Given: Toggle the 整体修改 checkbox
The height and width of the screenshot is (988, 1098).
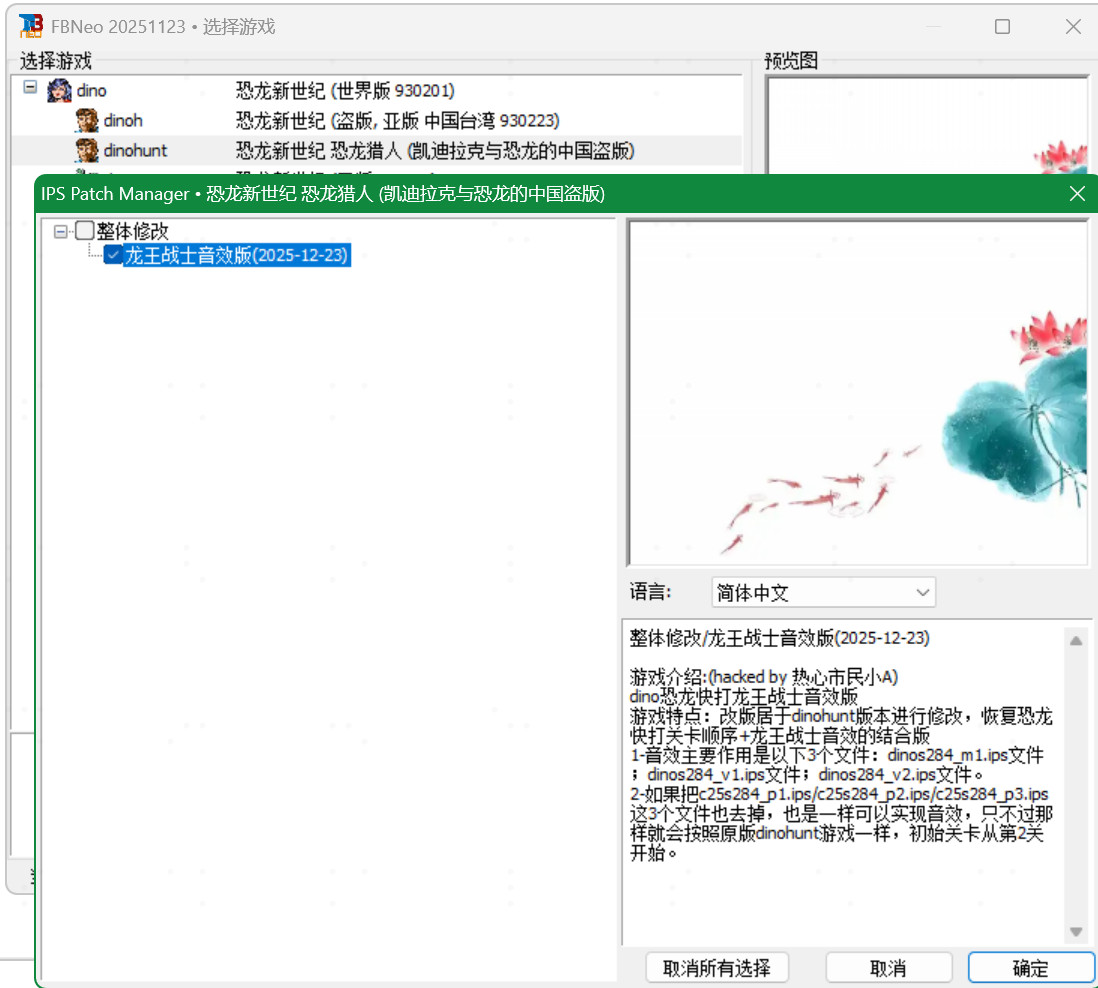Looking at the screenshot, I should [x=85, y=231].
